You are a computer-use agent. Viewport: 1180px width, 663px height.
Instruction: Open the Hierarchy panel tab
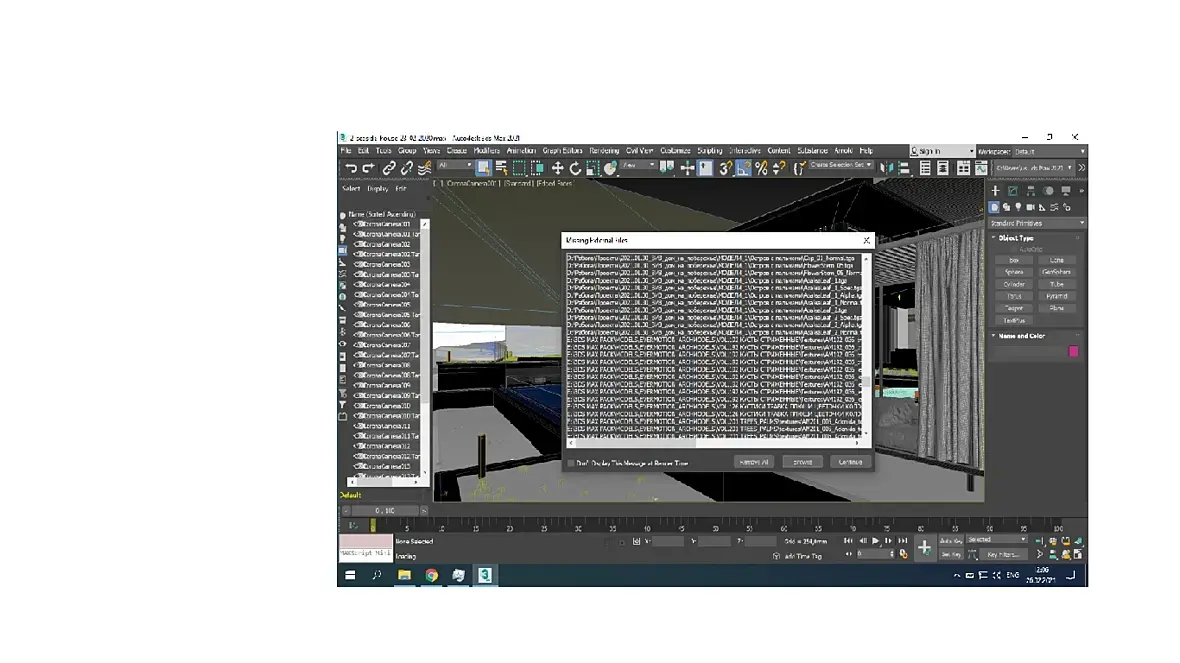[1030, 191]
